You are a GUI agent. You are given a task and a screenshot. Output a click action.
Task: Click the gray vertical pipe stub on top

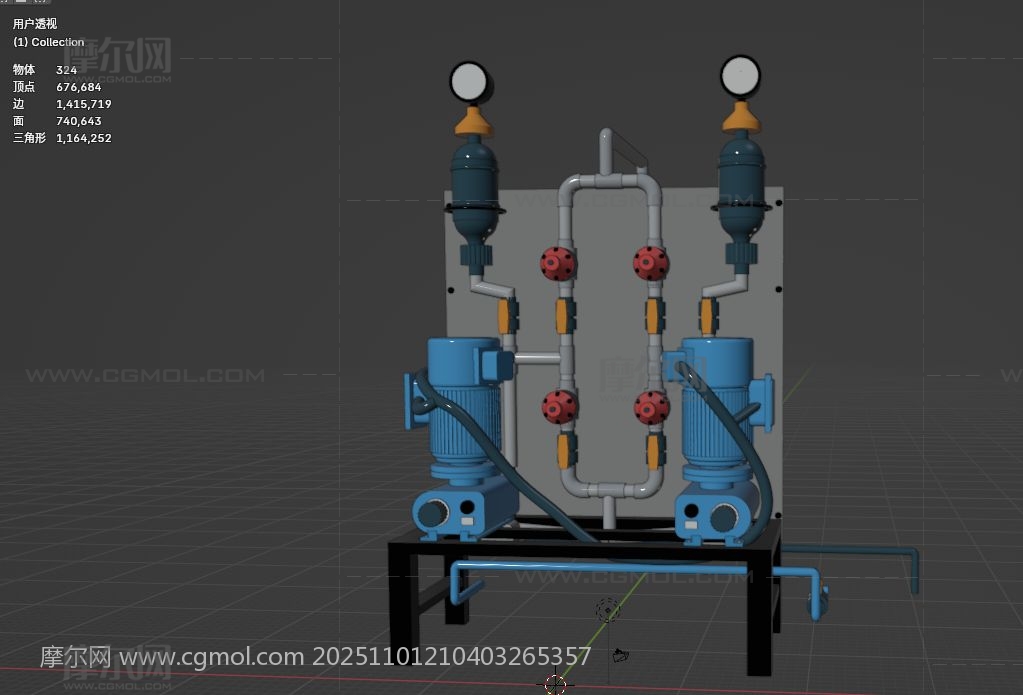pyautogui.click(x=605, y=150)
